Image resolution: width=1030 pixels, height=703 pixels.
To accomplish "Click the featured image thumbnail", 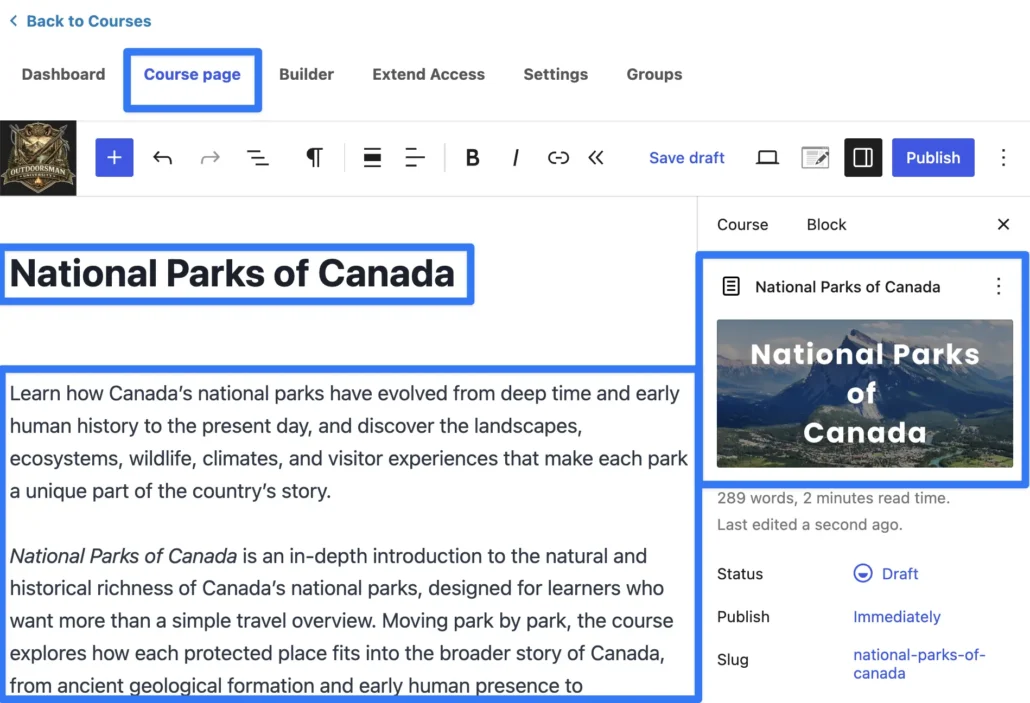I will 864,394.
